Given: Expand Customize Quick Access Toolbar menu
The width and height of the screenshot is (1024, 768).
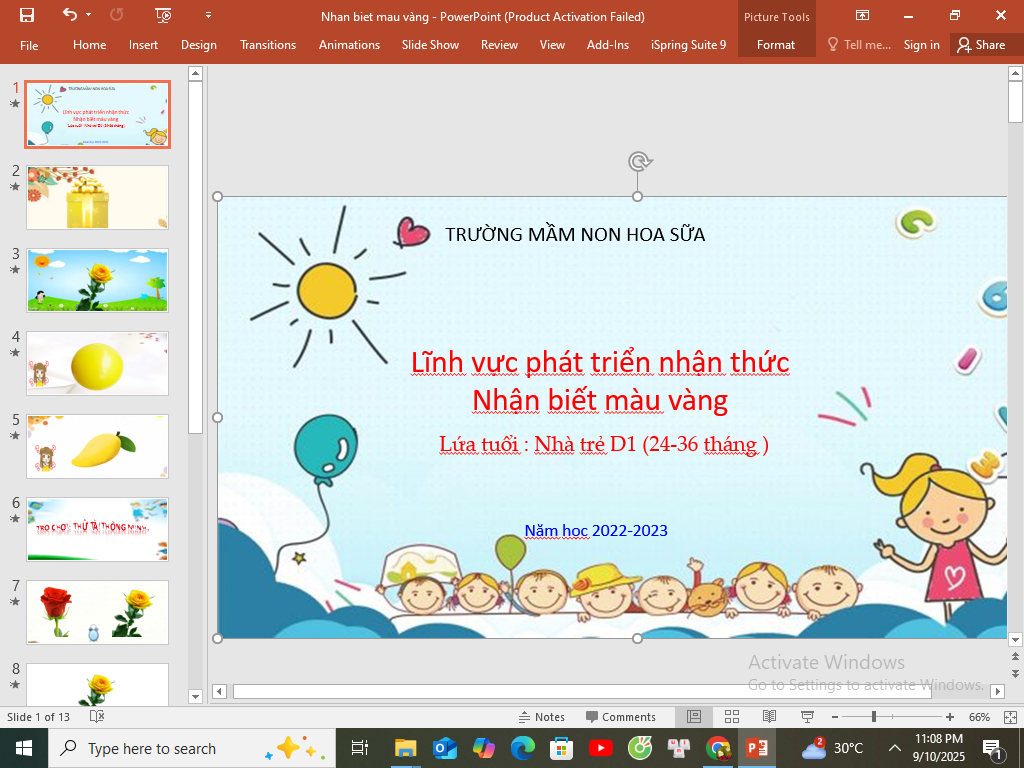Looking at the screenshot, I should 208,15.
